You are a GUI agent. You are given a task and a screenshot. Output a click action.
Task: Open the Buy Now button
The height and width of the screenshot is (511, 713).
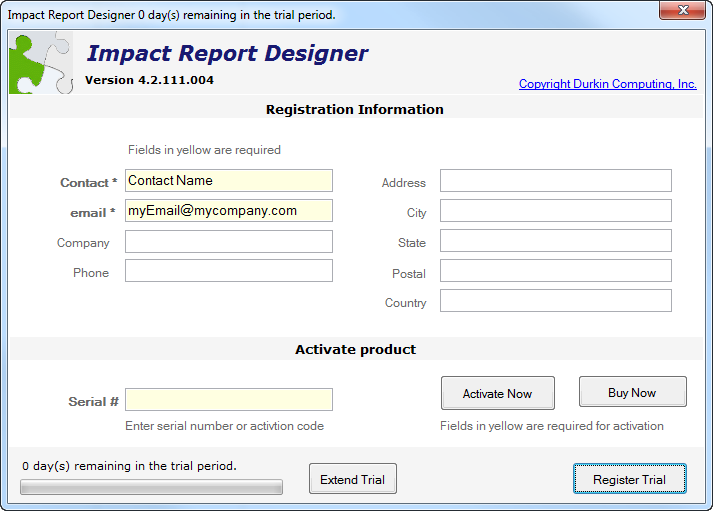633,392
